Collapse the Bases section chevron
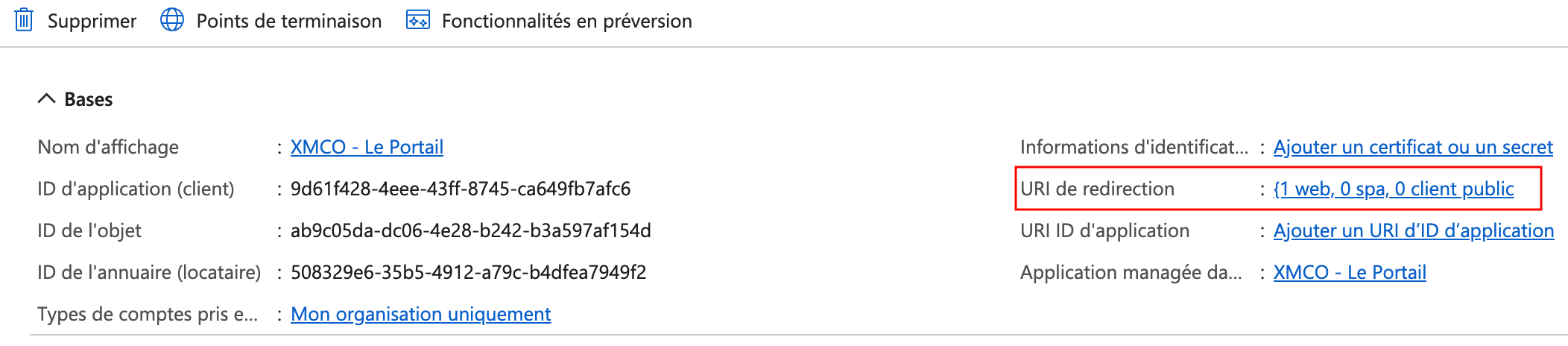 point(46,99)
